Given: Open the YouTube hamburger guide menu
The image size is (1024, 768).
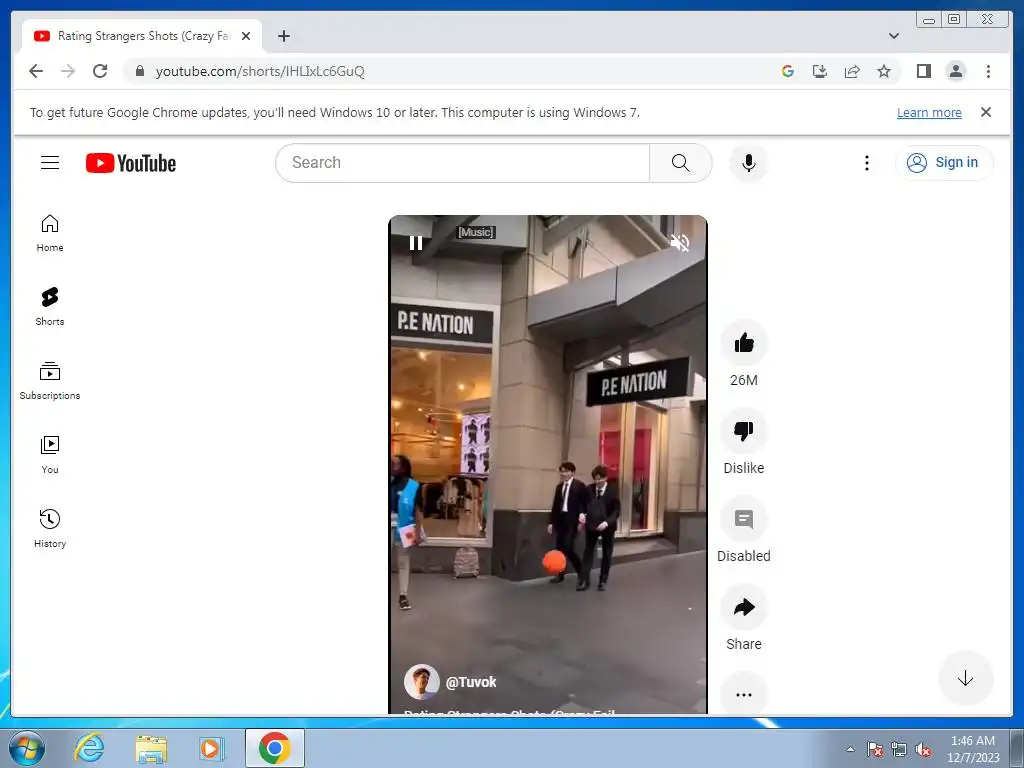Looking at the screenshot, I should 50,163.
